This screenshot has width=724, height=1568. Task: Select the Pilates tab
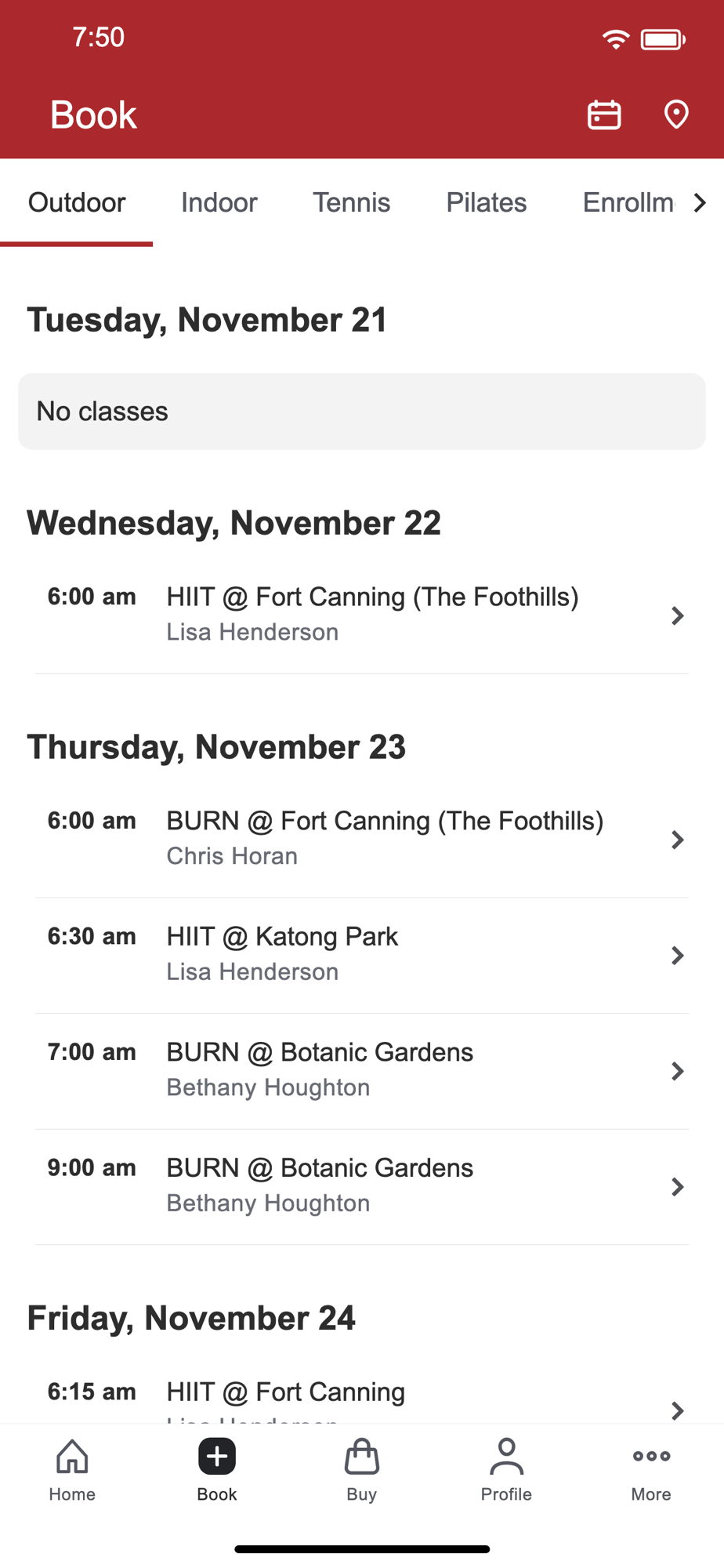[487, 203]
